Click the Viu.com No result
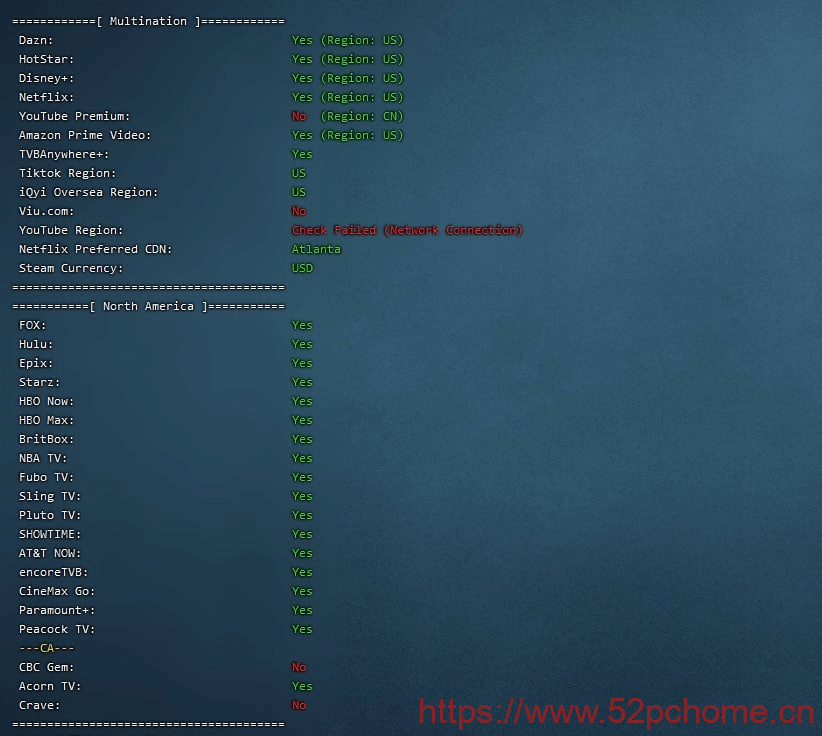 tap(299, 211)
